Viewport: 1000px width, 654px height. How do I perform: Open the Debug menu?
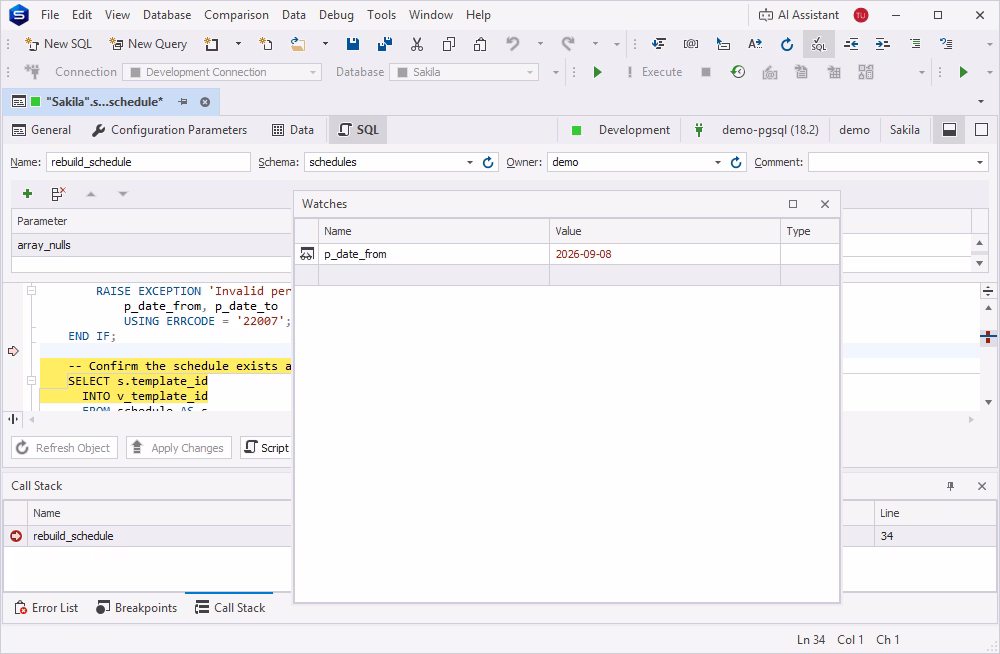point(336,15)
